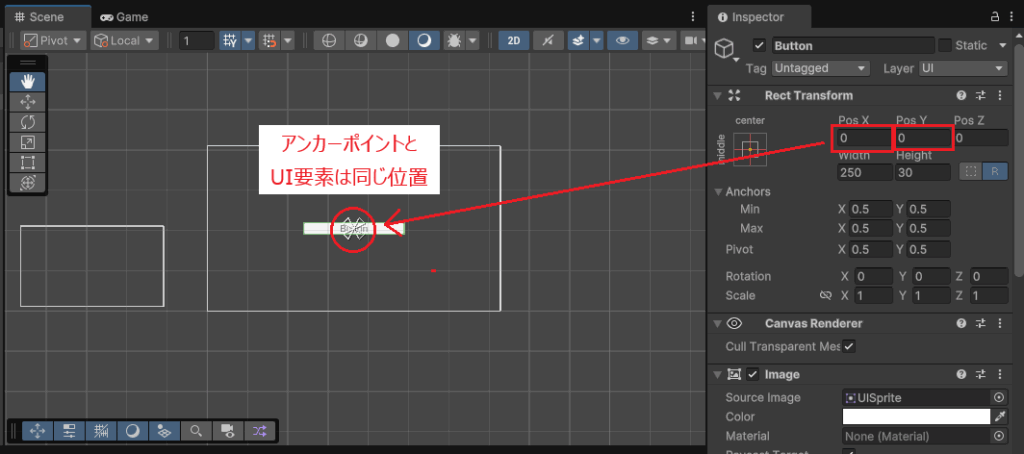Click the debug draw mode bug icon
This screenshot has height=454, width=1024.
pos(453,41)
